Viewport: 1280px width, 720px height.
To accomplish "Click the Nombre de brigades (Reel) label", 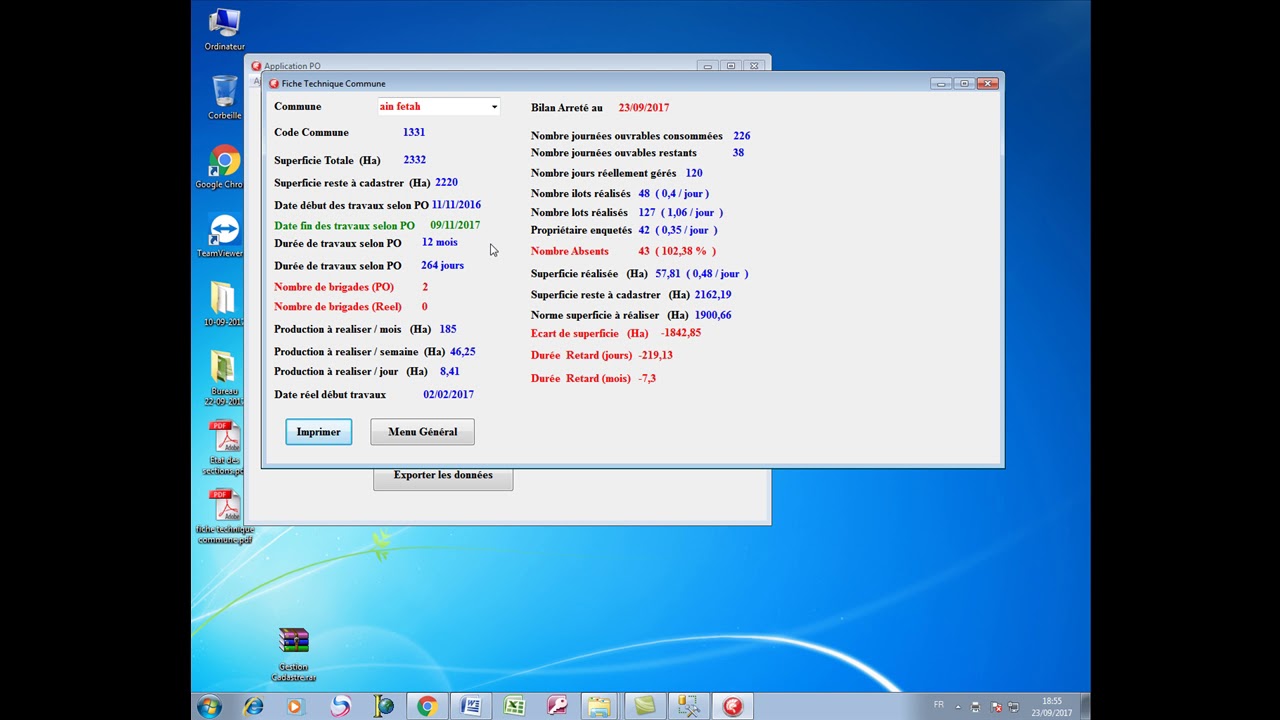I will click(x=337, y=307).
